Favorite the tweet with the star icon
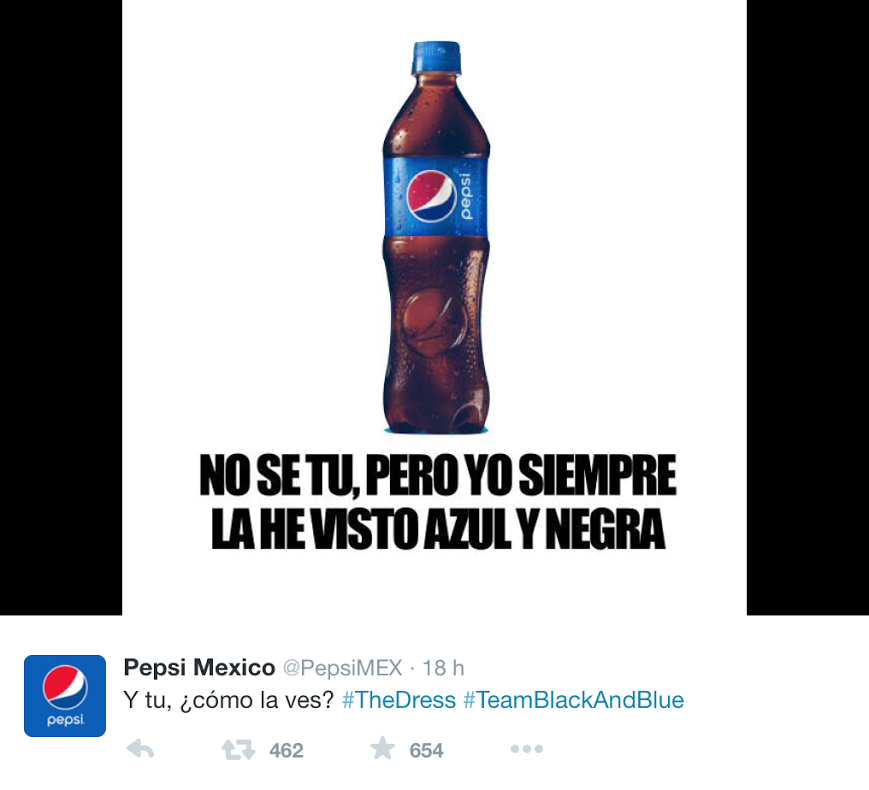The height and width of the screenshot is (790, 869). pyautogui.click(x=382, y=748)
